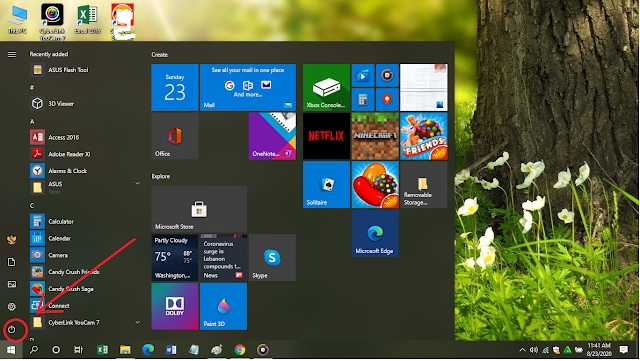Open Candy Crush Friends tile

click(x=424, y=136)
